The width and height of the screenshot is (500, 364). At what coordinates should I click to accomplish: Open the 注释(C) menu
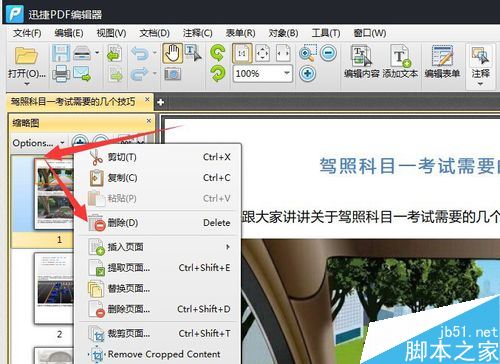(197, 33)
